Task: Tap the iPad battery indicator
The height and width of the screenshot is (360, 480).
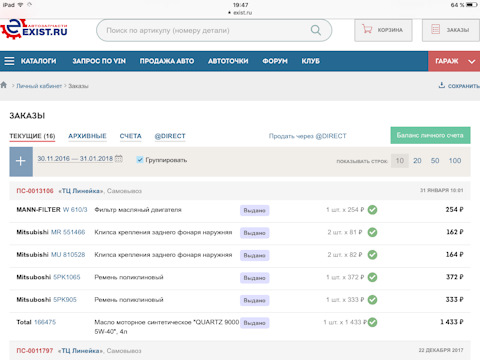Action: pos(471,5)
